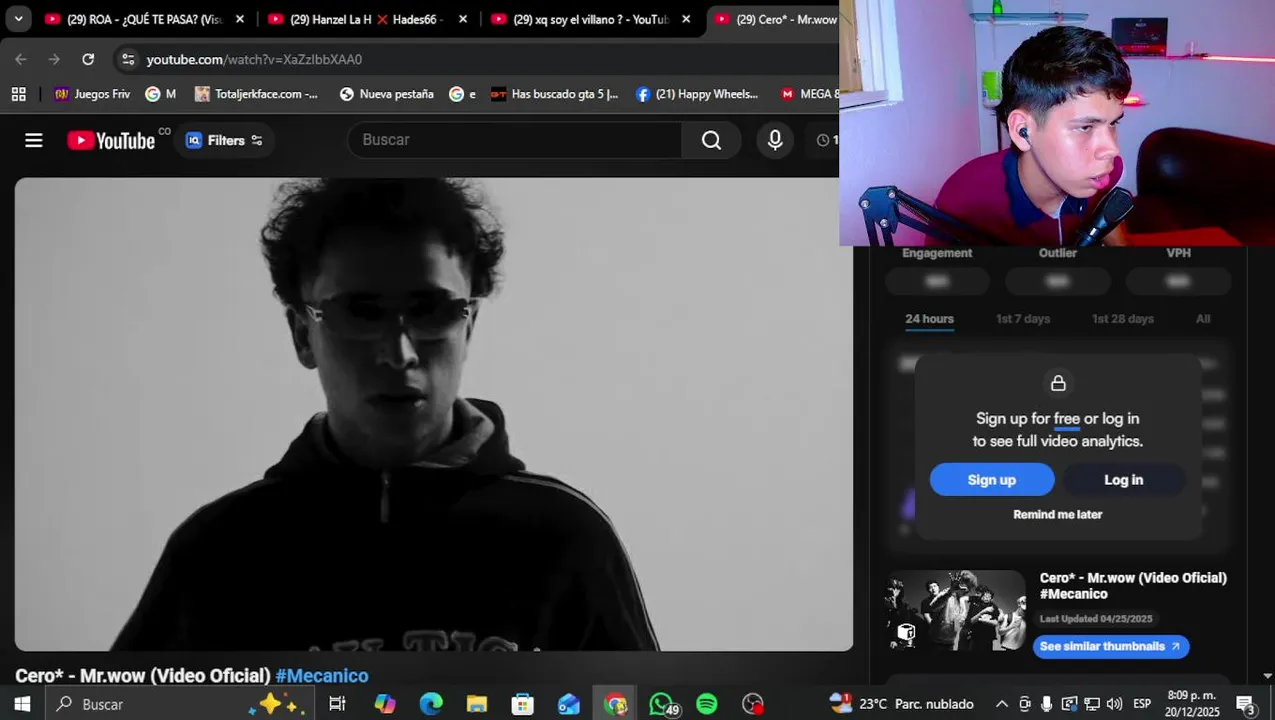Click the Outlier metric label

pos(1058,253)
